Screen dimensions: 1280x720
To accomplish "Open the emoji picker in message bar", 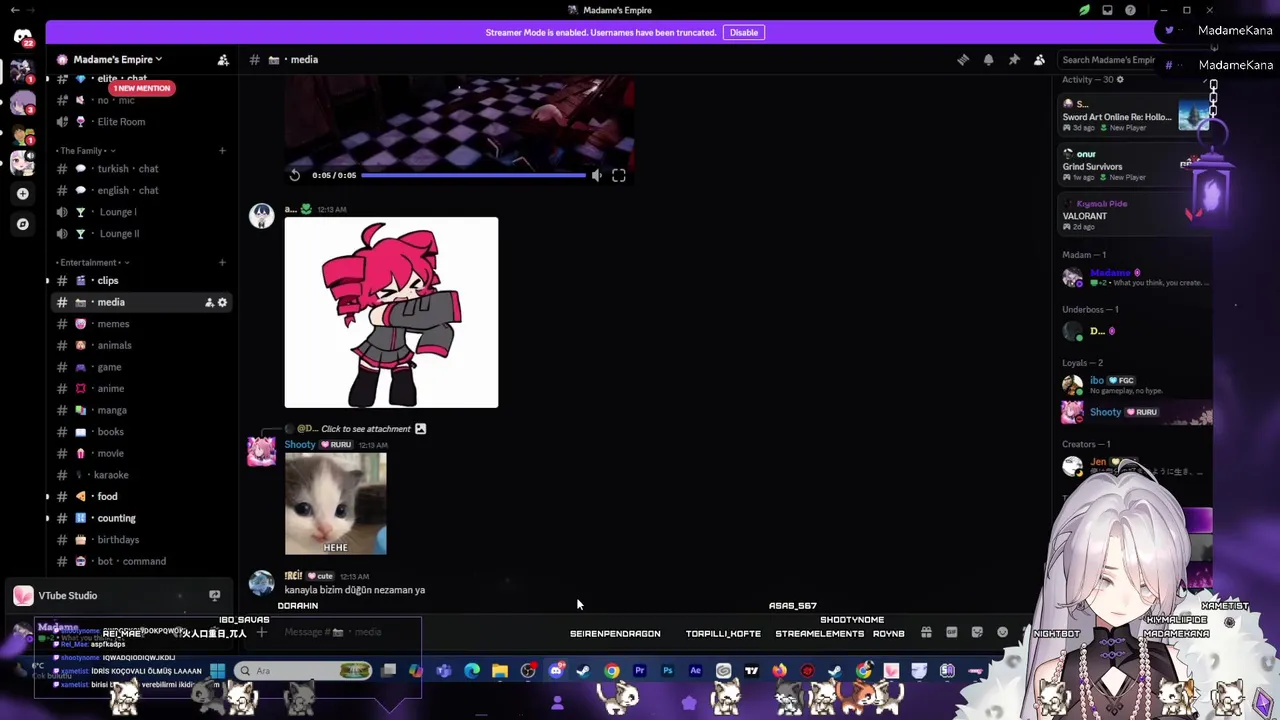I will coord(1003,632).
